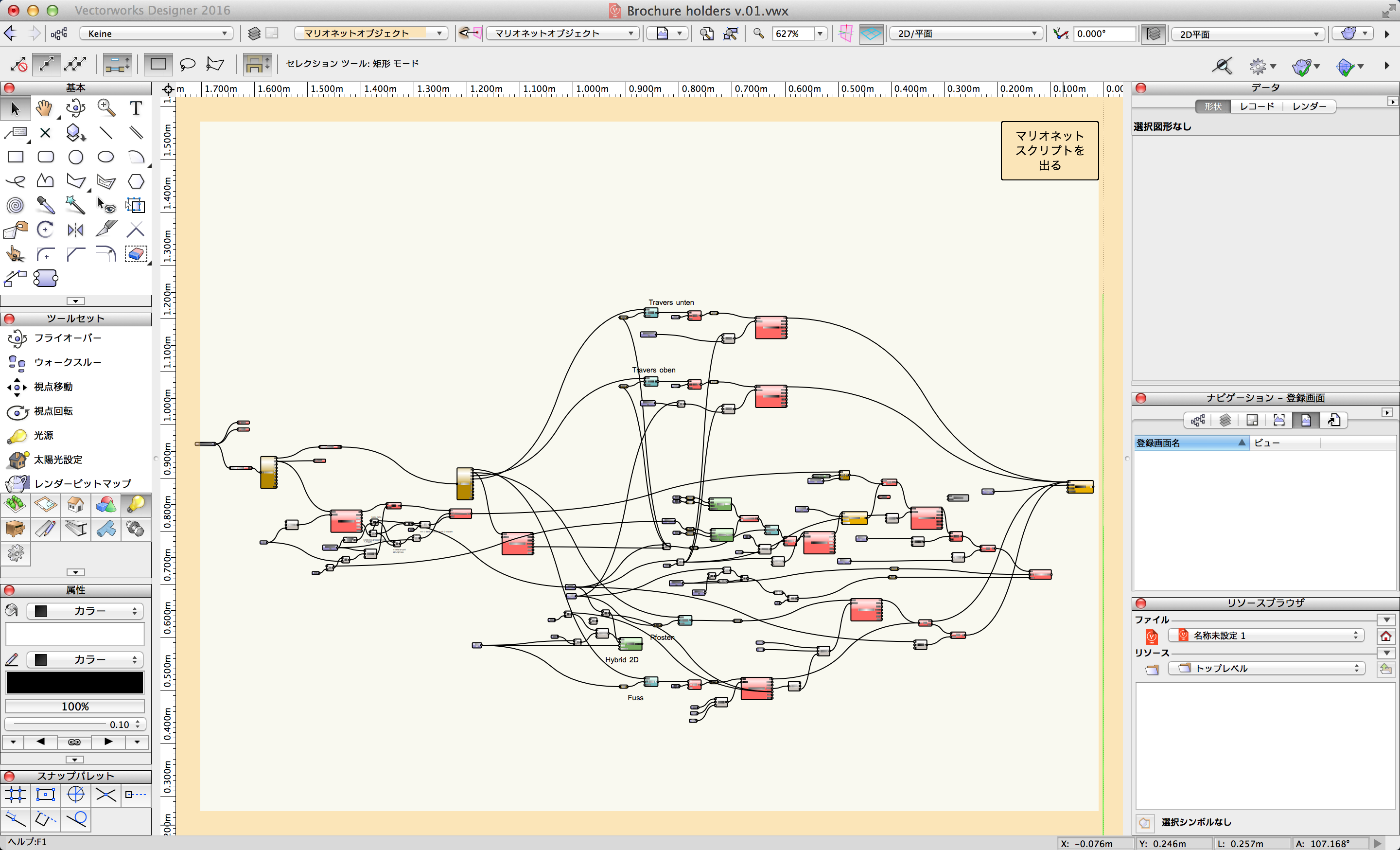Open the 2D平面 render mode dropdown
Screen dimensions: 1400x850
click(1248, 34)
